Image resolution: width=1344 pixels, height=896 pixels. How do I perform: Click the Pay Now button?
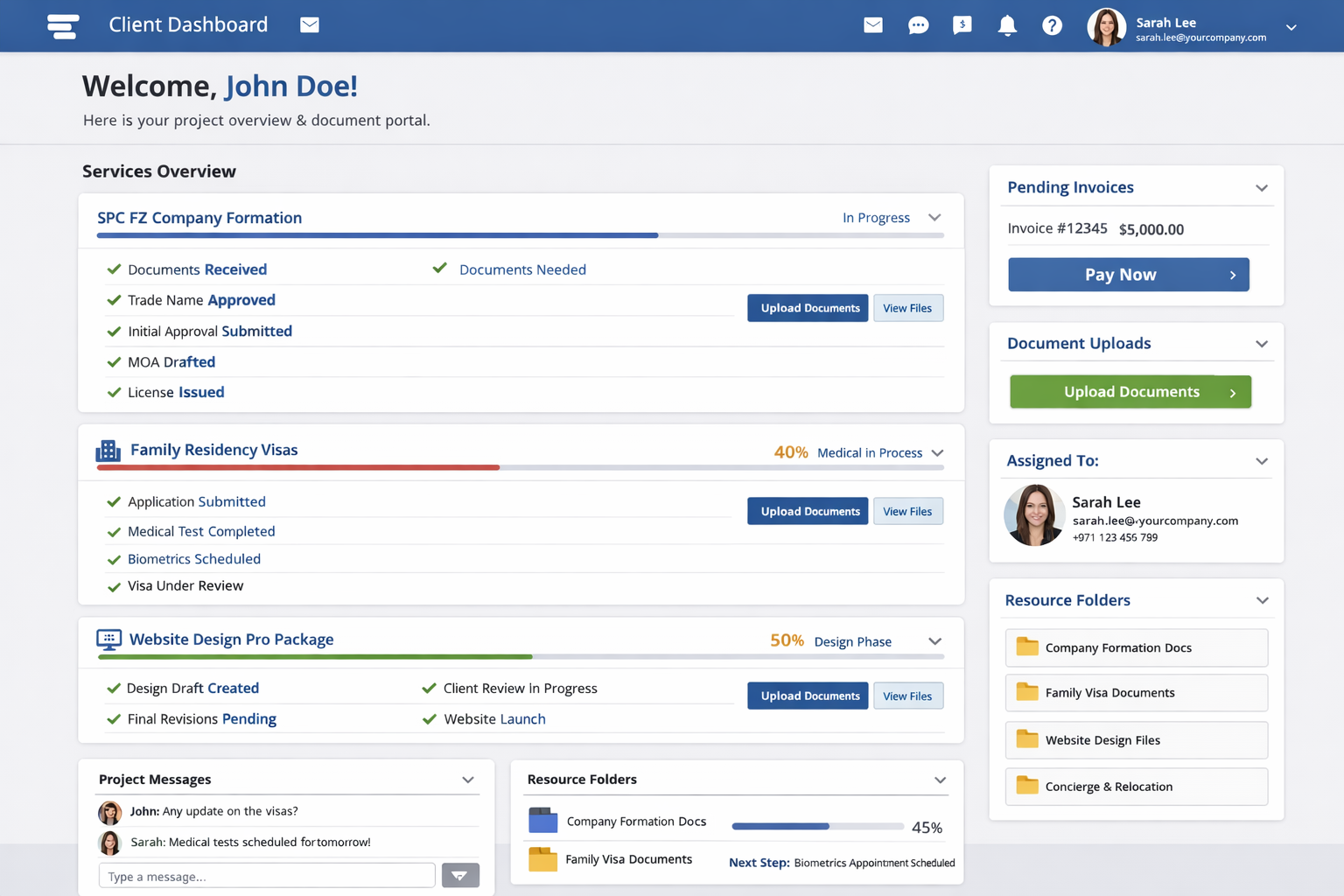[x=1128, y=274]
